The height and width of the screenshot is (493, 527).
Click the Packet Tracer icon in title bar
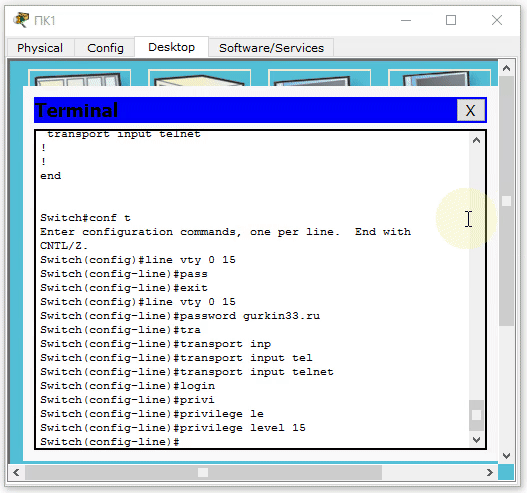click(x=21, y=20)
